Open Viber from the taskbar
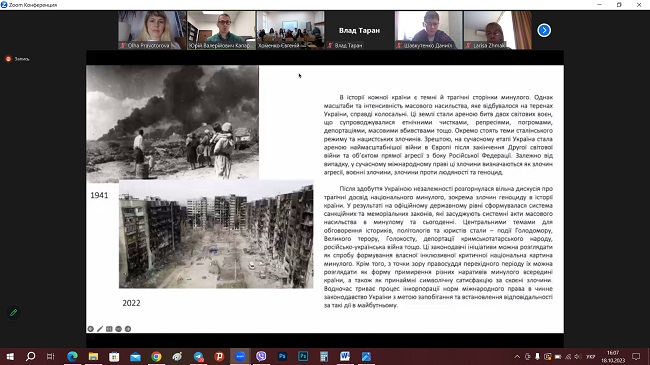Image resolution: width=650 pixels, height=365 pixels. click(261, 356)
